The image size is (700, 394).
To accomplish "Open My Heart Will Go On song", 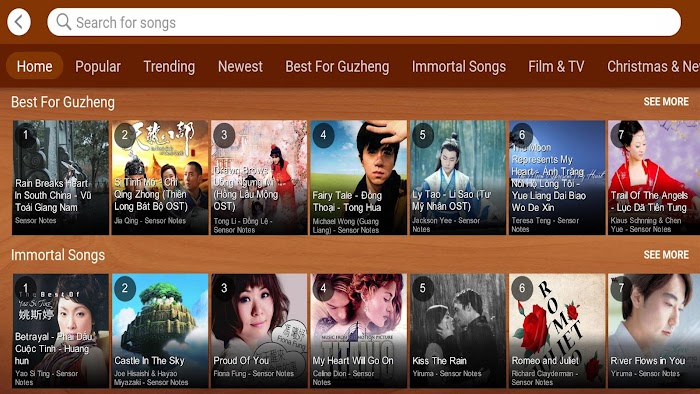I will click(358, 331).
